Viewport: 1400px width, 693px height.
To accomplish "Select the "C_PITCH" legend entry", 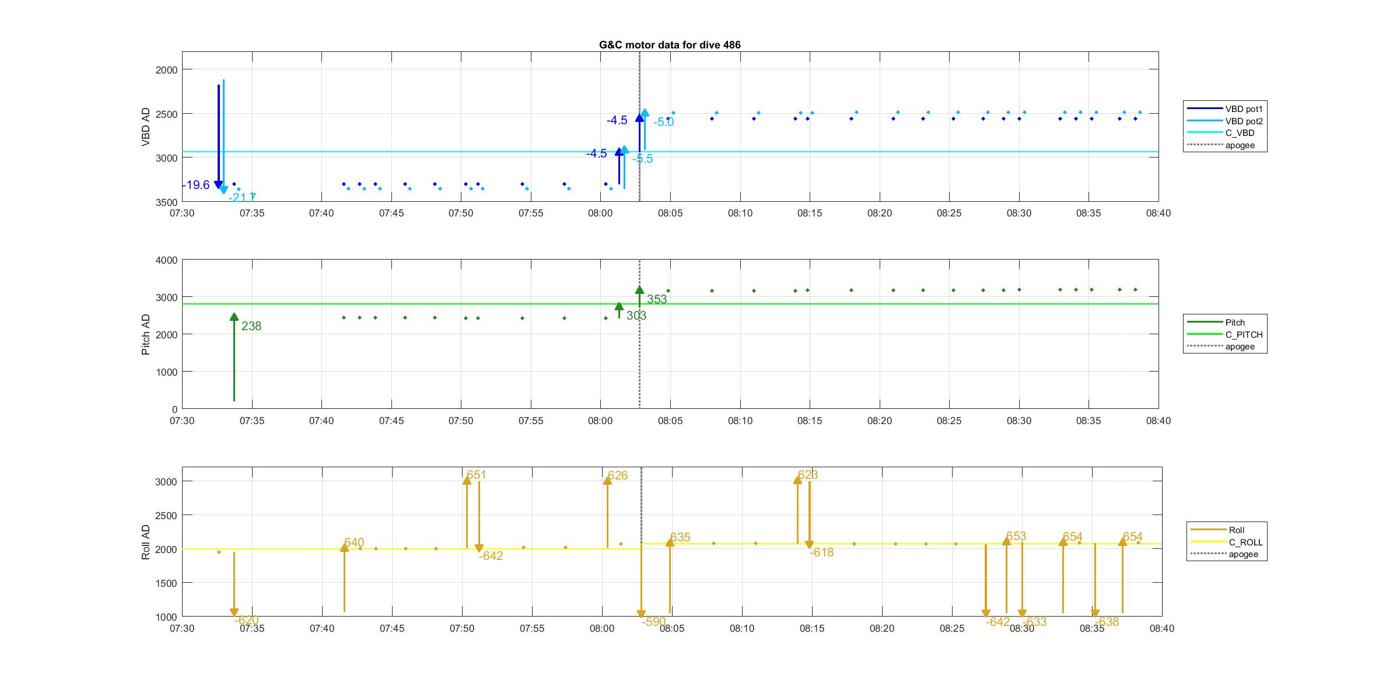I will click(1226, 334).
